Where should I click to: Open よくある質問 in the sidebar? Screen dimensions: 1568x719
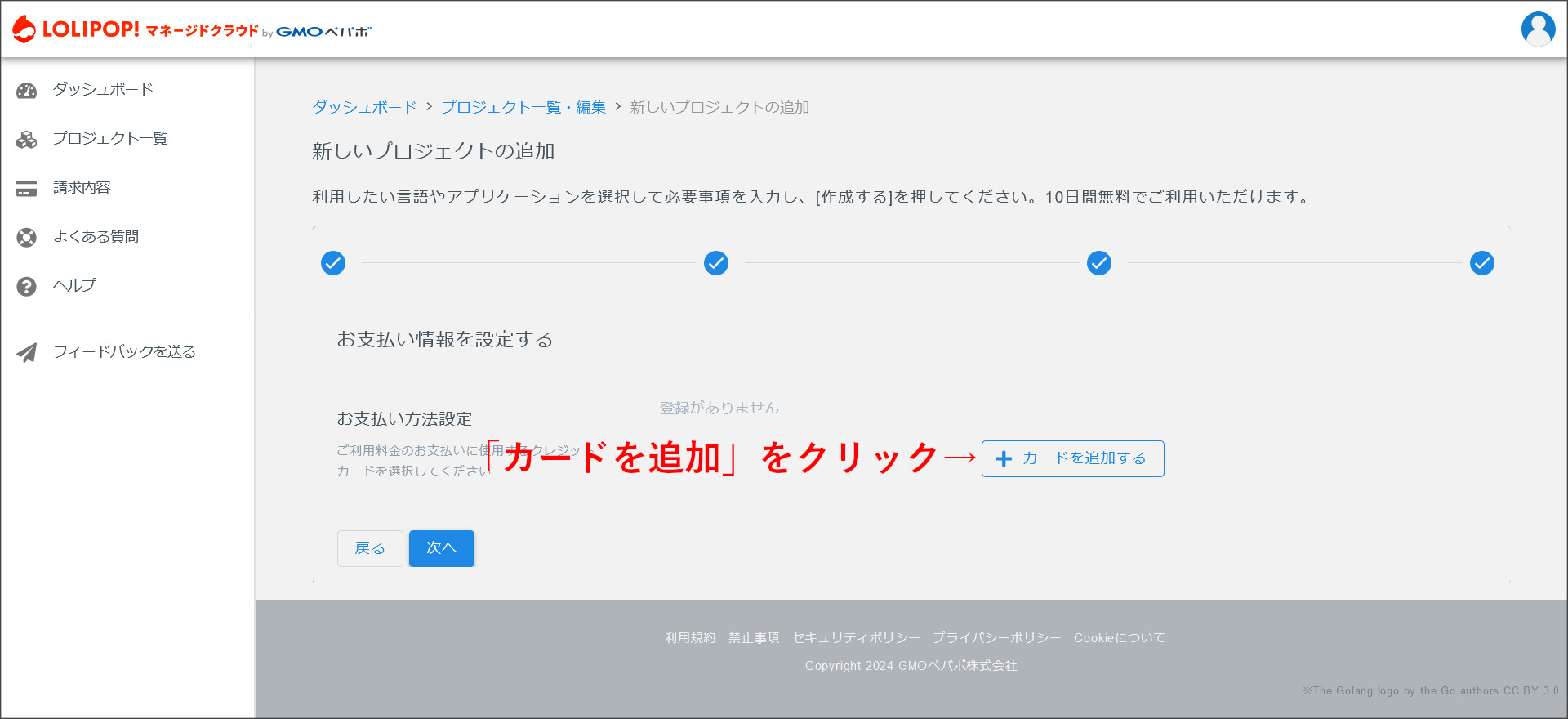click(96, 237)
